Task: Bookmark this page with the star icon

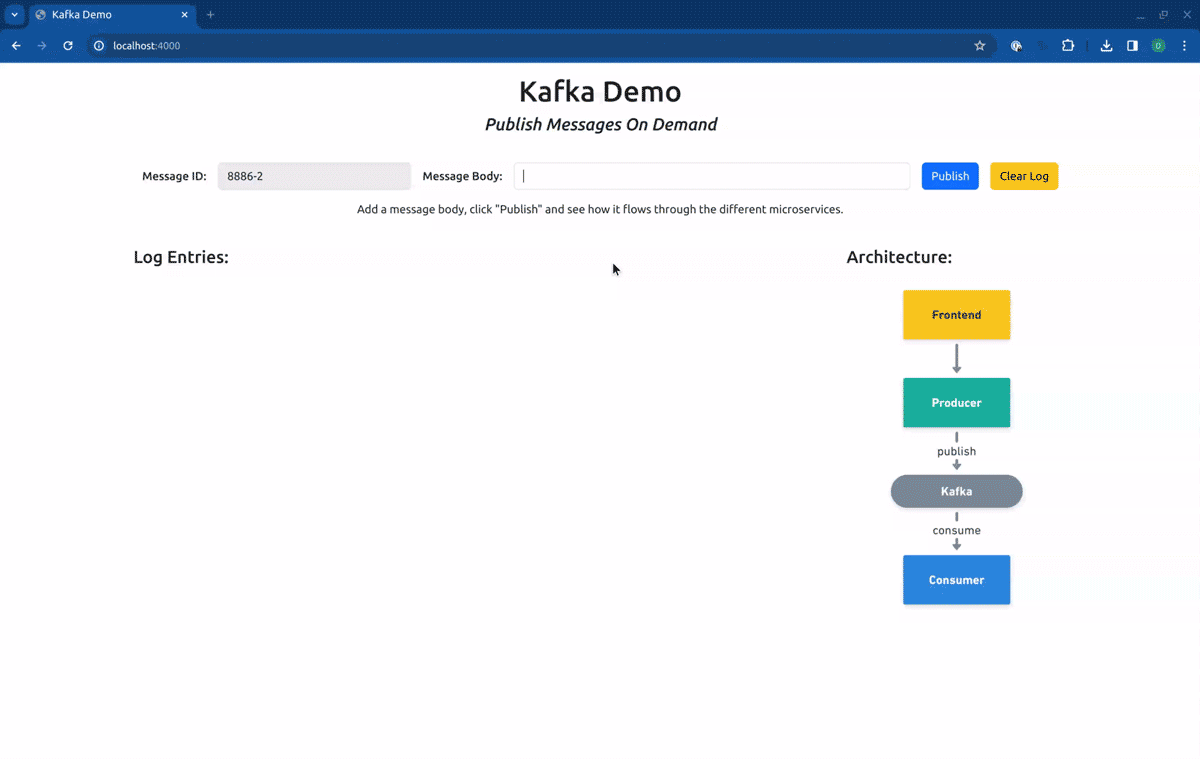Action: pyautogui.click(x=980, y=46)
